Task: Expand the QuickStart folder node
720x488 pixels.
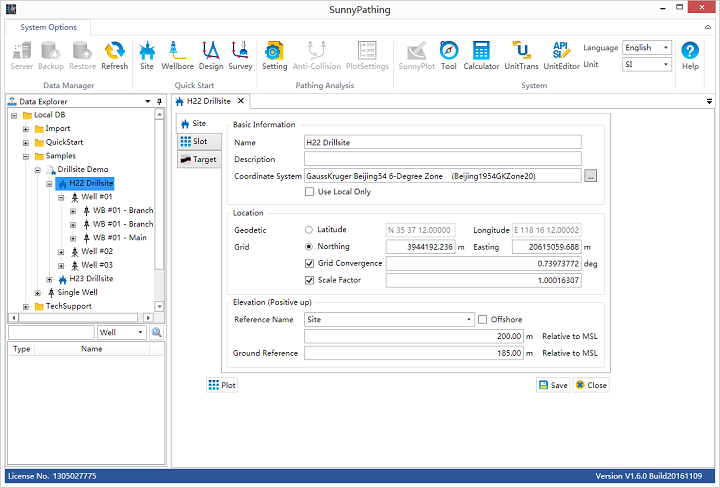Action: (x=26, y=143)
